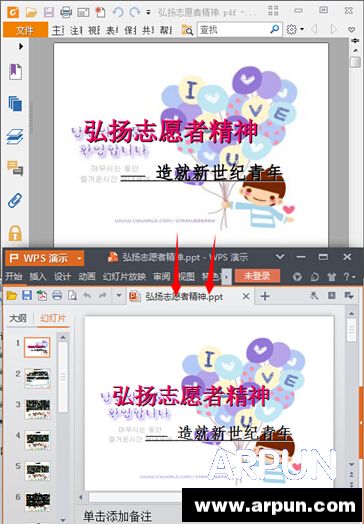
Task: Select the 主页 ribbon tab in PDF reader
Action: [x=58, y=30]
